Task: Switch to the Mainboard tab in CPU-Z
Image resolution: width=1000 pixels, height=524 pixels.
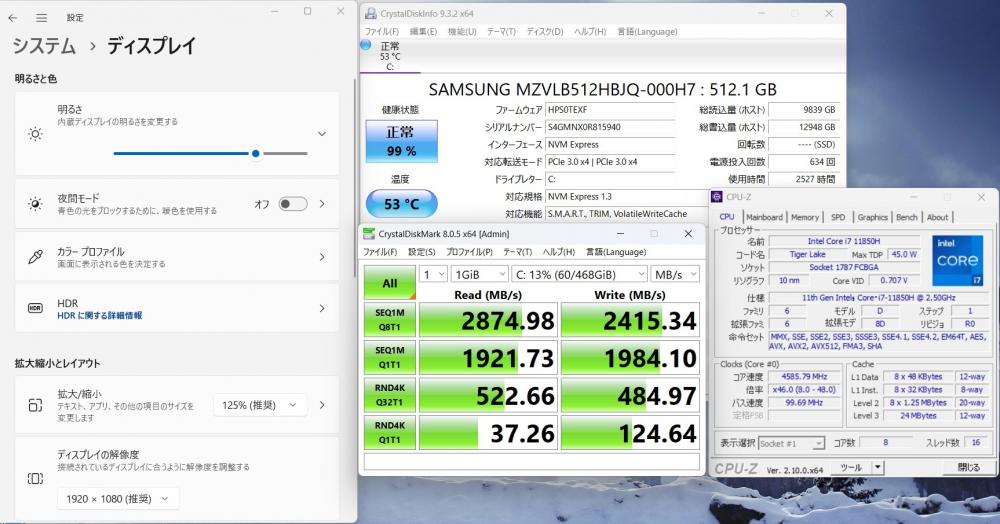Action: [764, 217]
